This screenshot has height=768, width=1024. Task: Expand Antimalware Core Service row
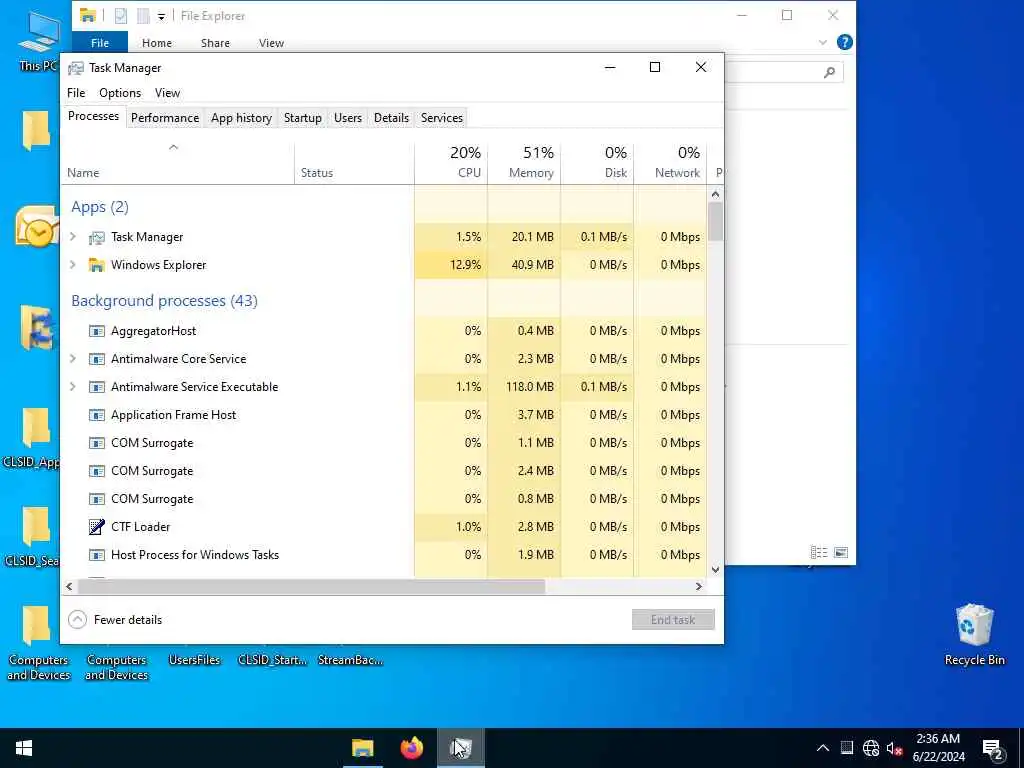[73, 359]
